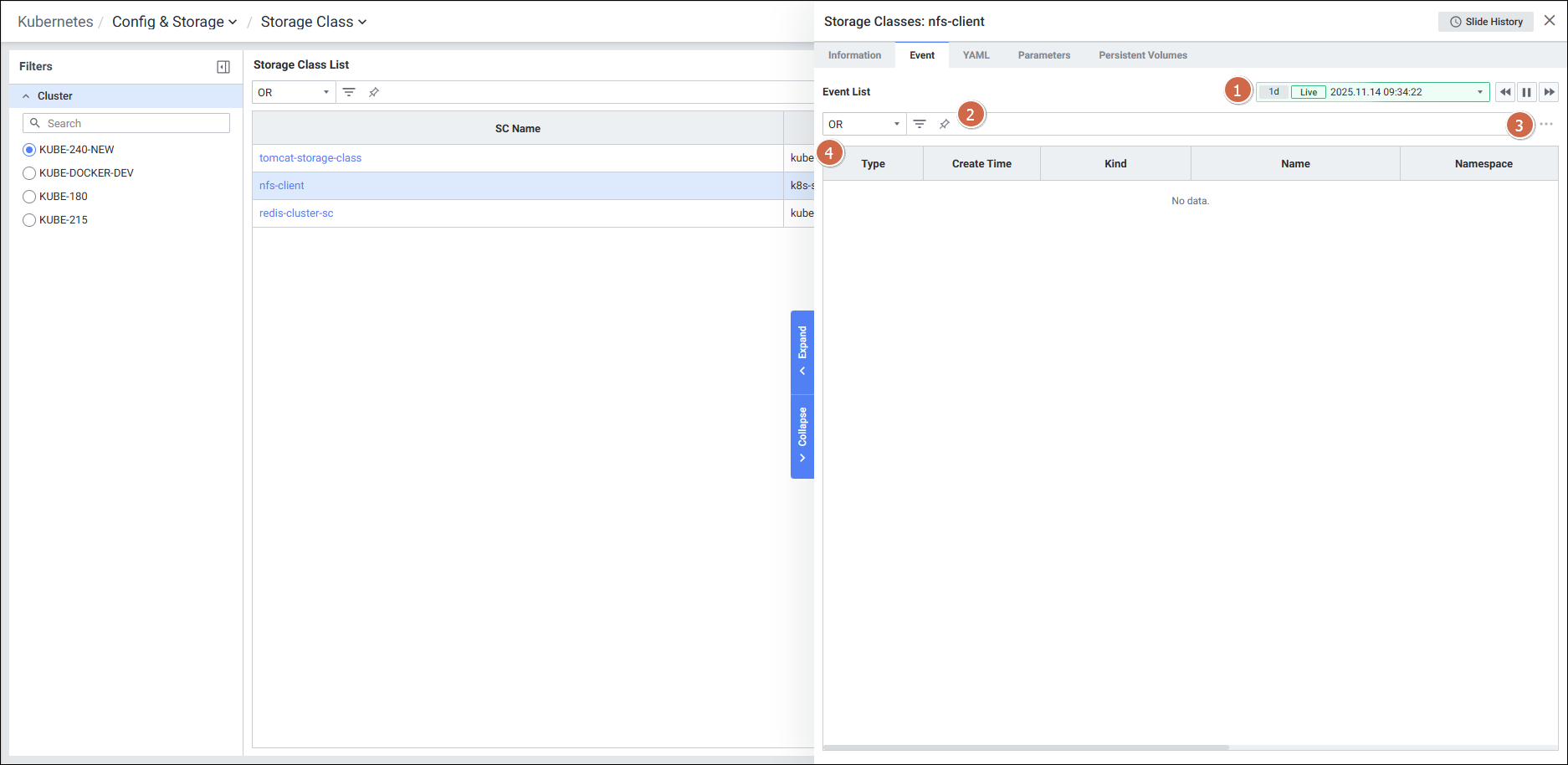Viewport: 1568px width, 765px height.
Task: Click the pin icon in Storage Class List
Action: 374,92
